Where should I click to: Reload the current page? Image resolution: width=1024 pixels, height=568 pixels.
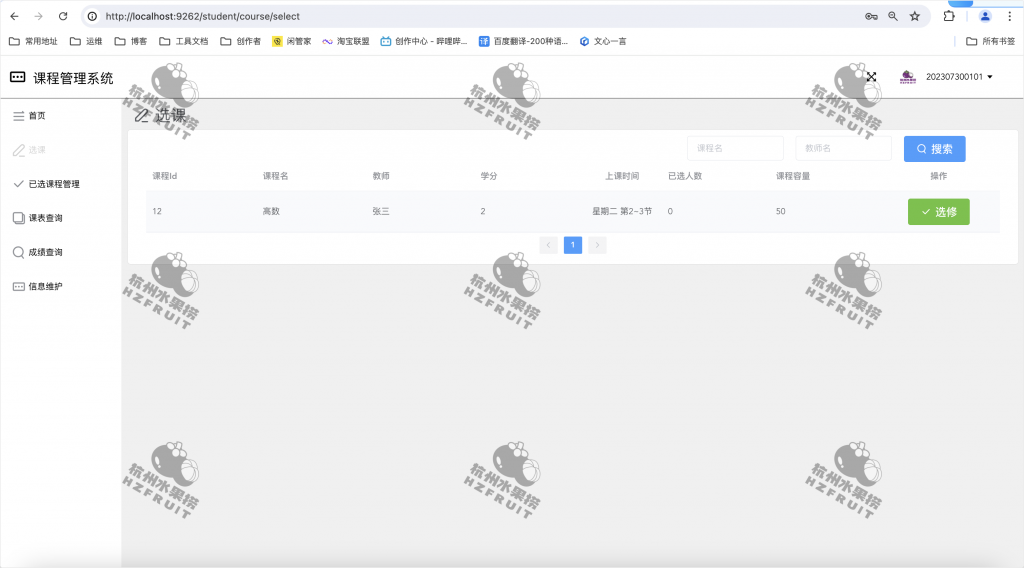63,16
